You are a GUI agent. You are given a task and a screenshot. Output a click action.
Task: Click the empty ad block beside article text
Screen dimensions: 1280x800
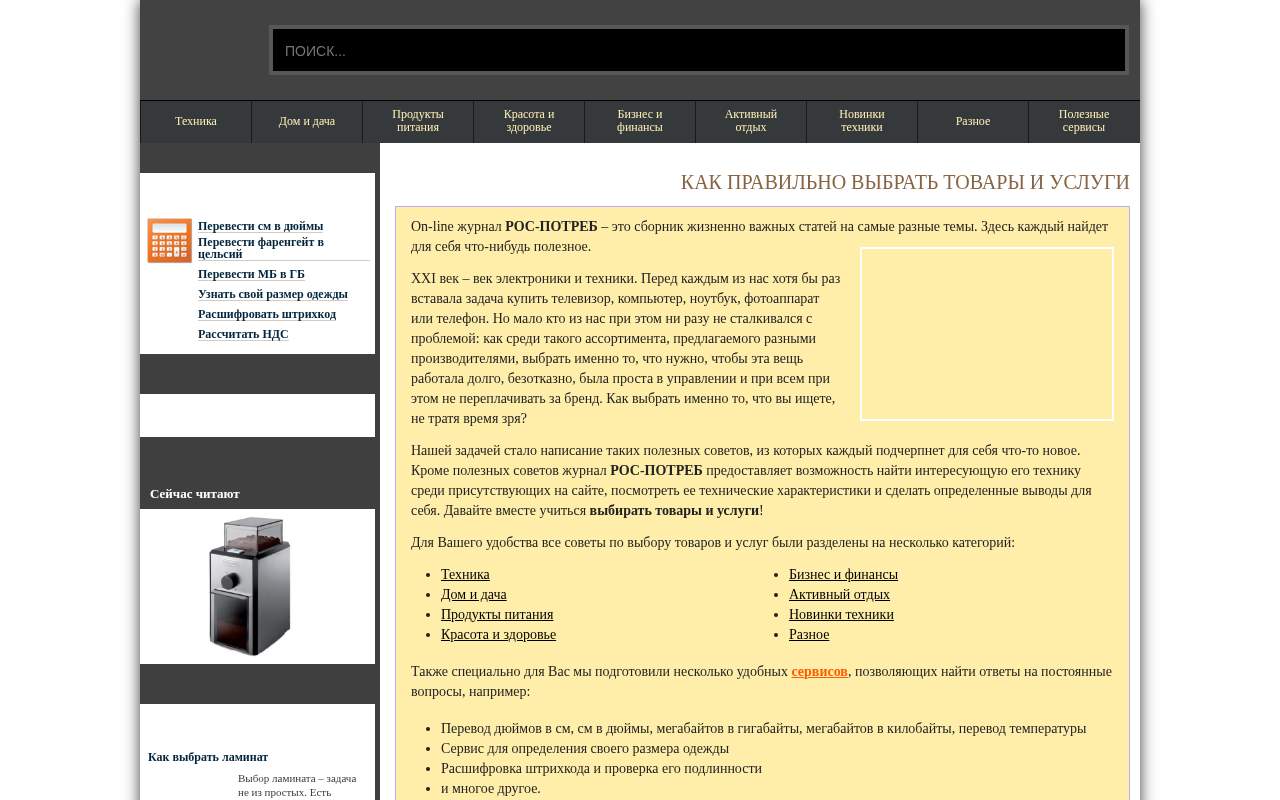coord(987,334)
